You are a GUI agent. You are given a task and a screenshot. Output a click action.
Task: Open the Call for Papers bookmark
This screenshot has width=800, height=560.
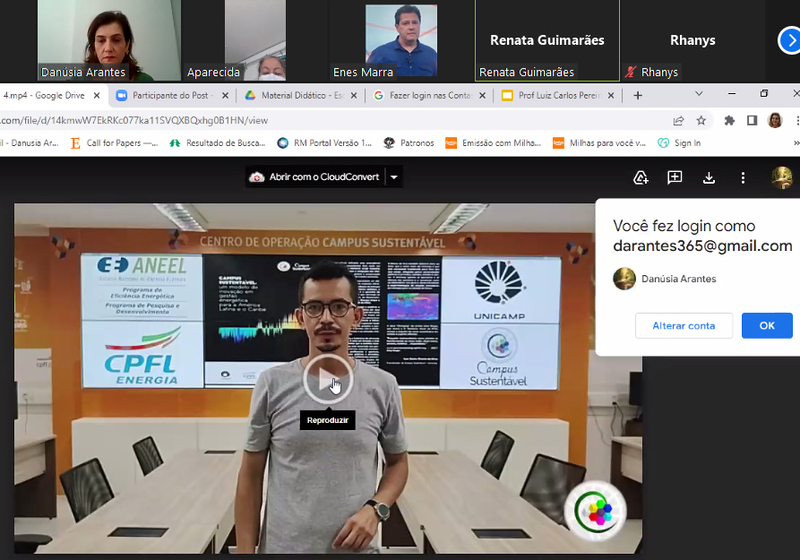click(x=114, y=143)
